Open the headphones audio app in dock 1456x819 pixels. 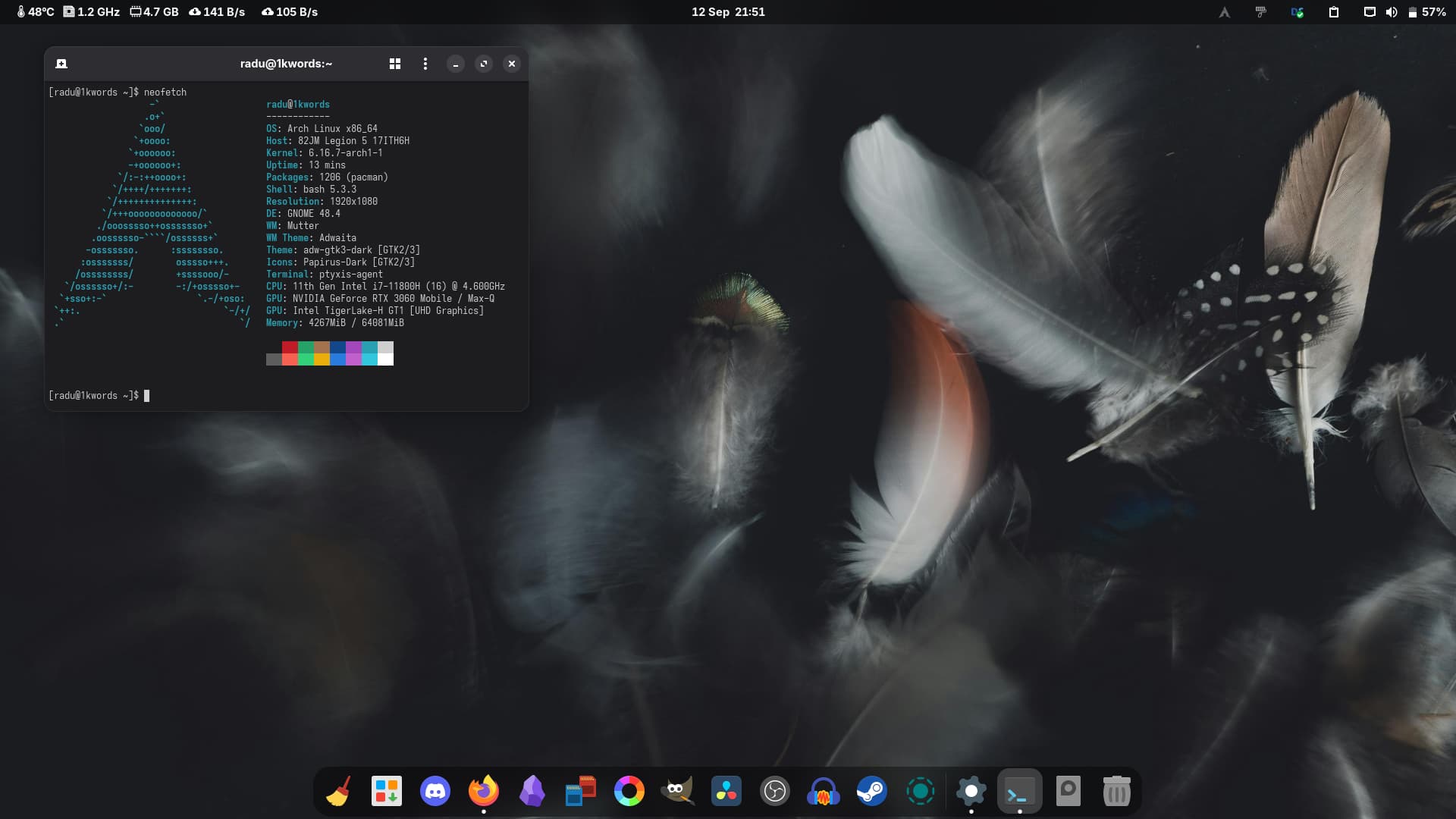[823, 792]
